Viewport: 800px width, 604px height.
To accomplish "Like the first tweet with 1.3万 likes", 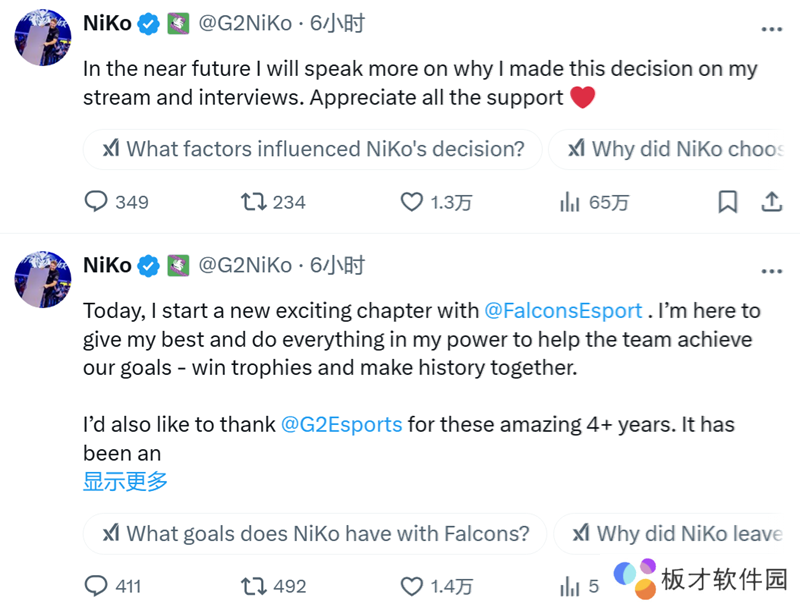I will [x=412, y=202].
